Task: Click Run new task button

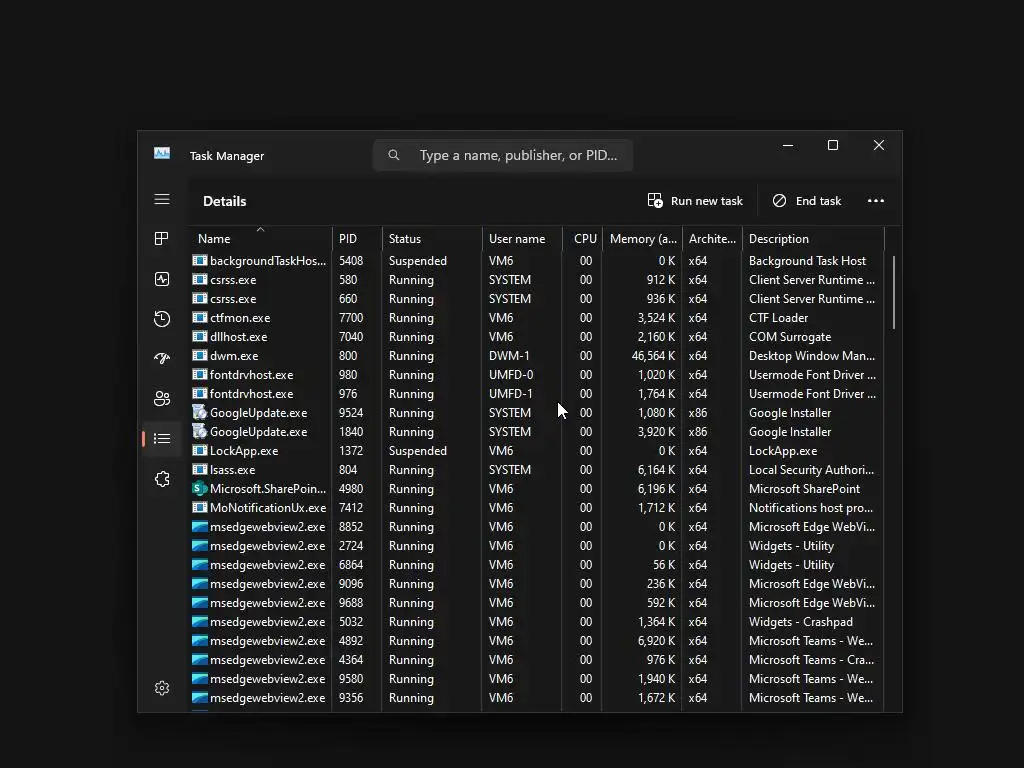Action: [x=695, y=200]
